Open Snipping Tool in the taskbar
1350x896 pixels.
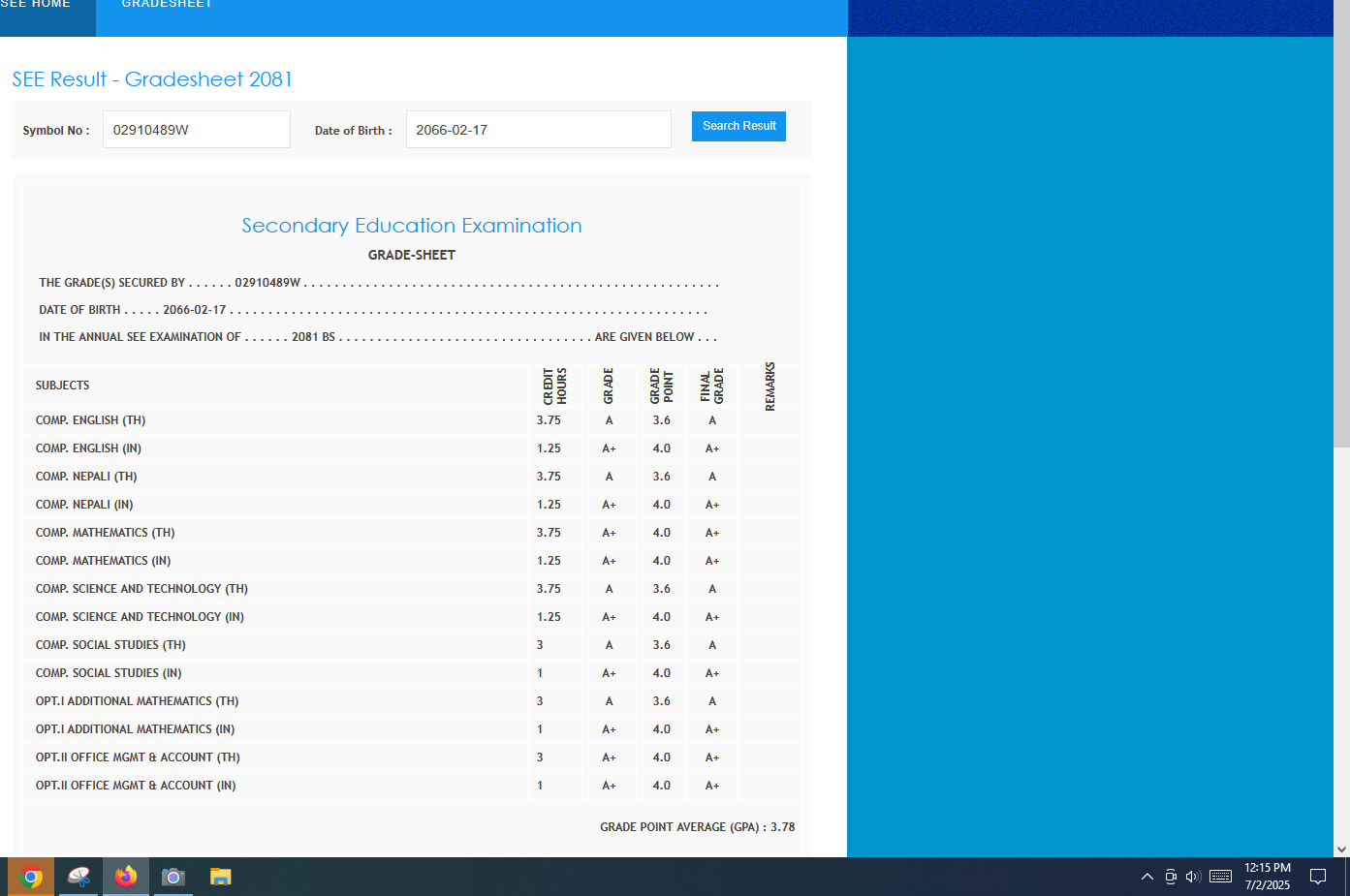pyautogui.click(x=78, y=877)
